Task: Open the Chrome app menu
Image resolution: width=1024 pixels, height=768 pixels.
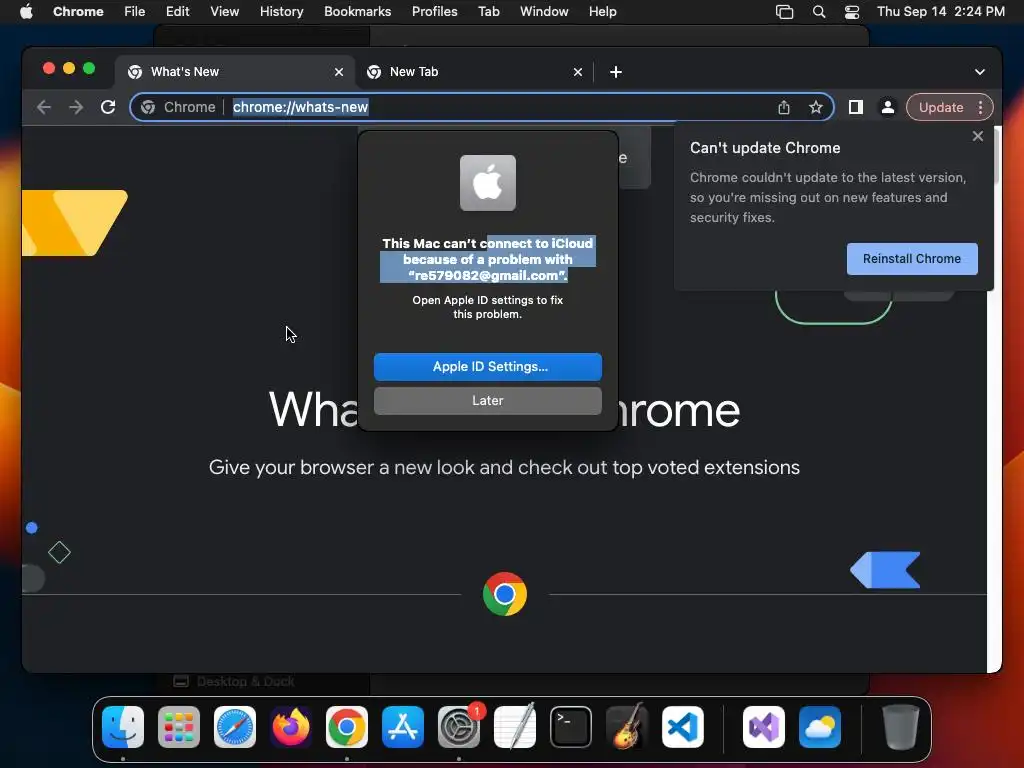Action: [x=78, y=12]
